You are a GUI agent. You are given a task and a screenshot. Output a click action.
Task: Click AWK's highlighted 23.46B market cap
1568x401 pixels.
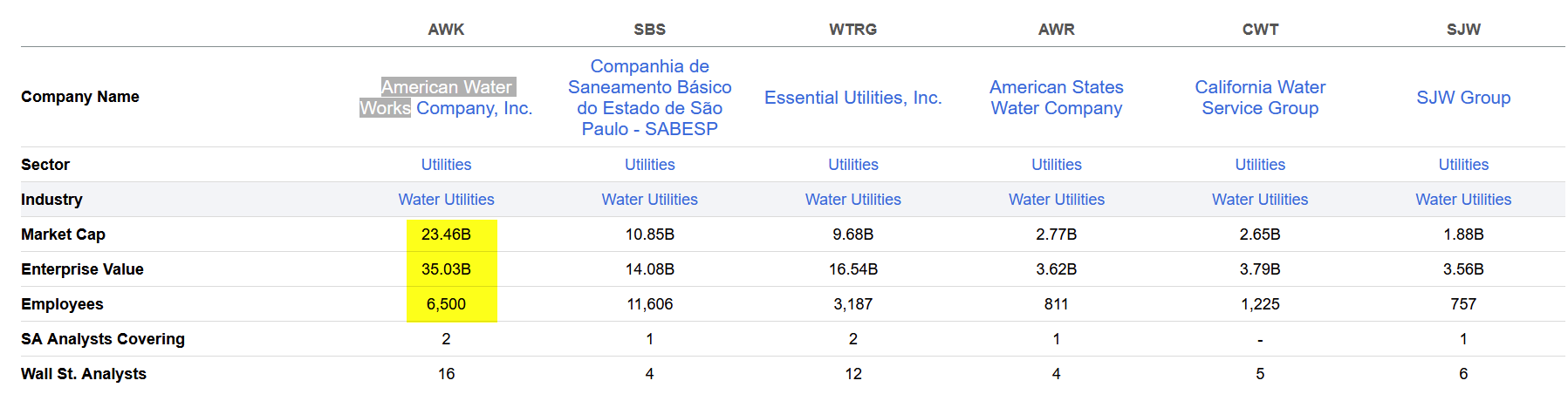pyautogui.click(x=446, y=234)
